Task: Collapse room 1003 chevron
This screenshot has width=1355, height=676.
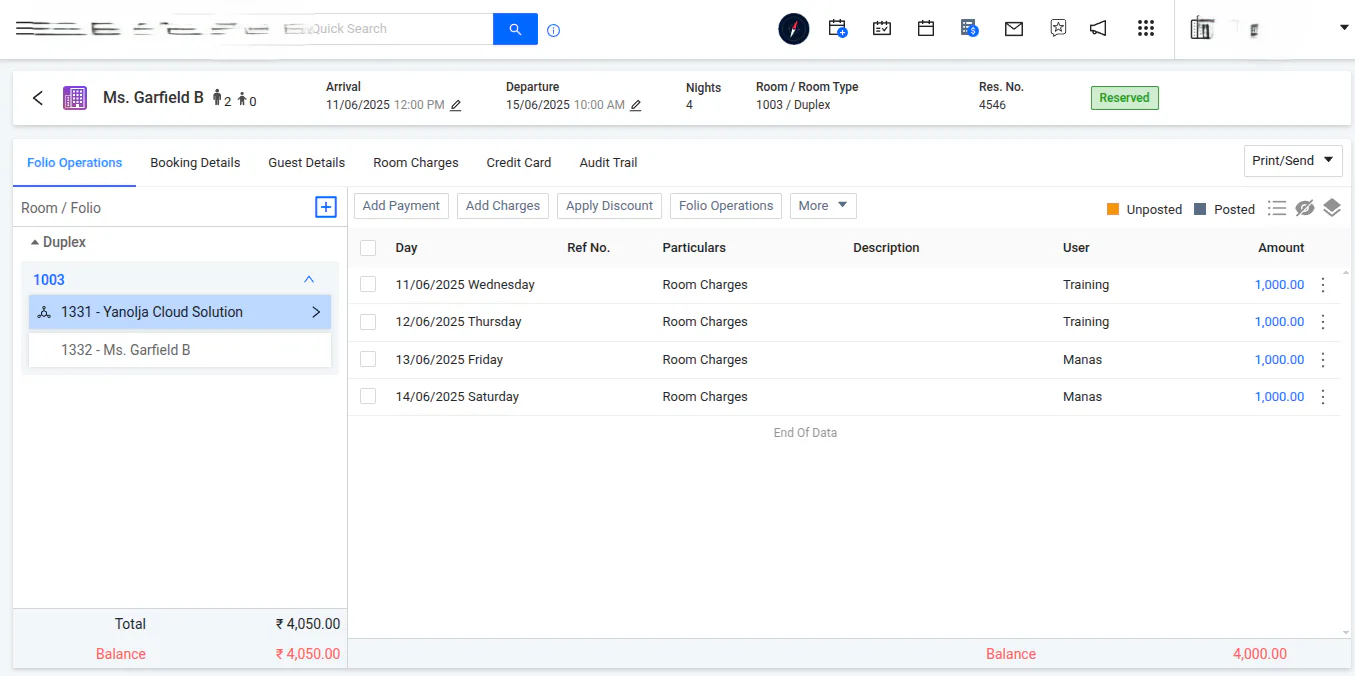Action: 309,280
